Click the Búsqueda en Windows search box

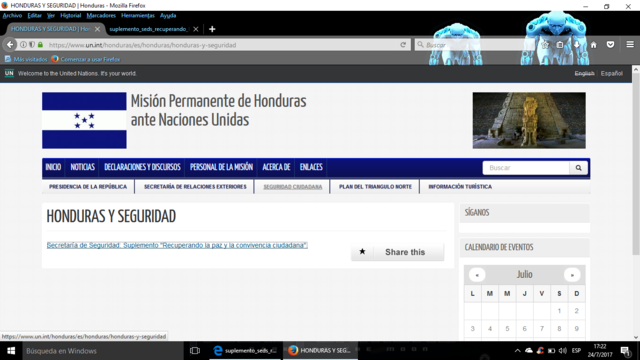coord(102,351)
